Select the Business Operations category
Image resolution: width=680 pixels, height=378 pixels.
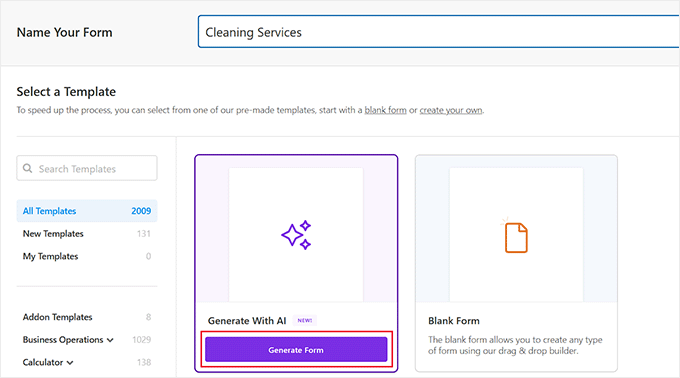click(63, 339)
